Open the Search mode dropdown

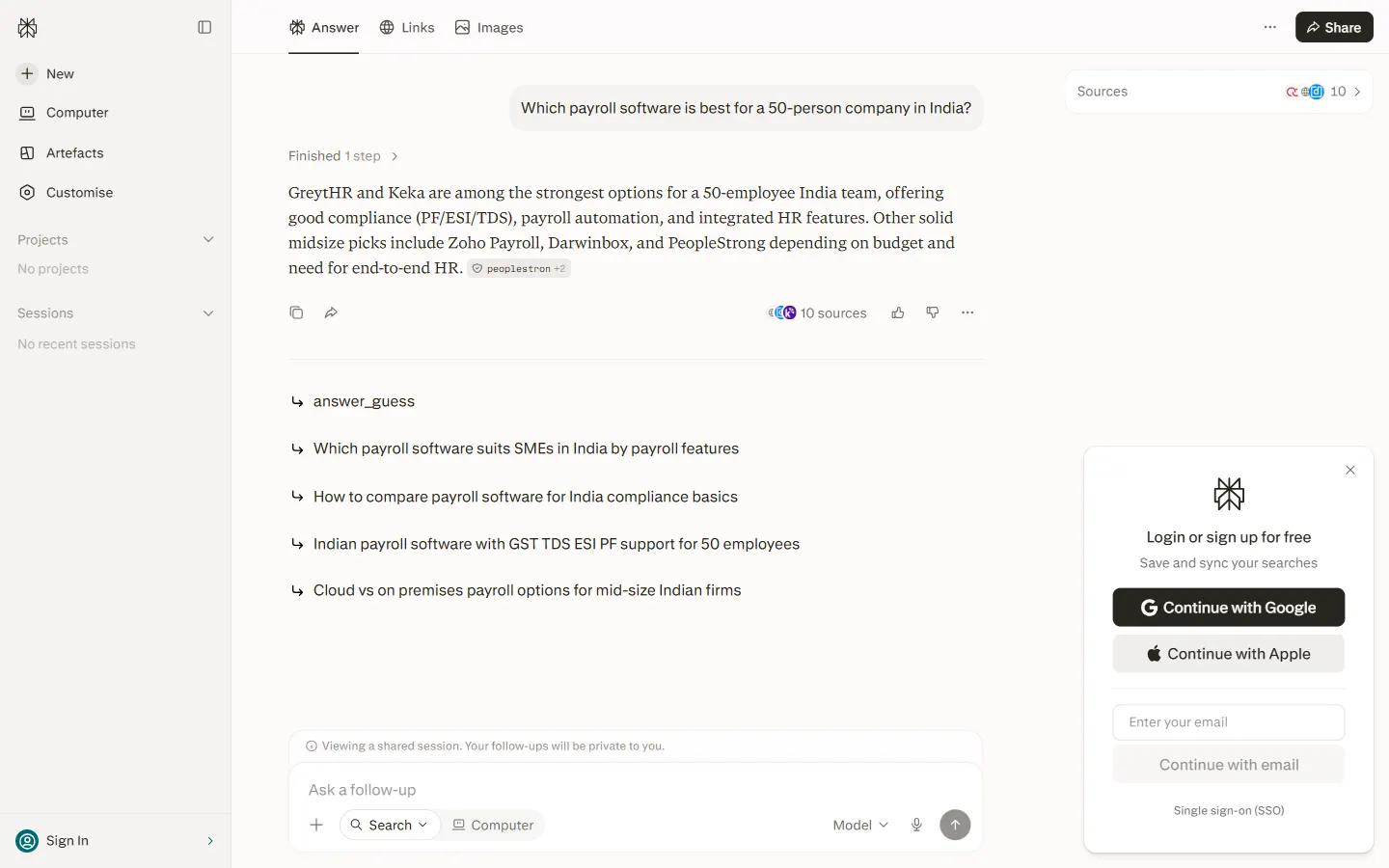[390, 825]
